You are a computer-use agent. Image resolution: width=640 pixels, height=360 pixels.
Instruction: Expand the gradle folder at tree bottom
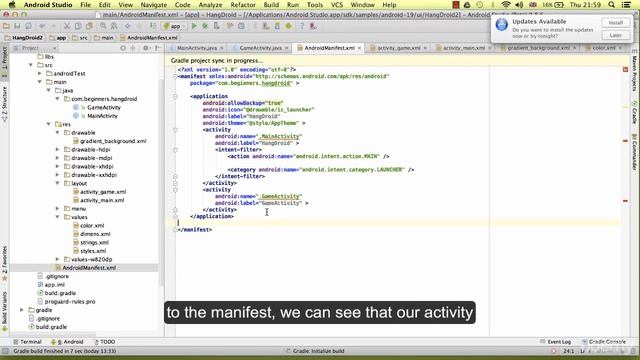[22, 310]
